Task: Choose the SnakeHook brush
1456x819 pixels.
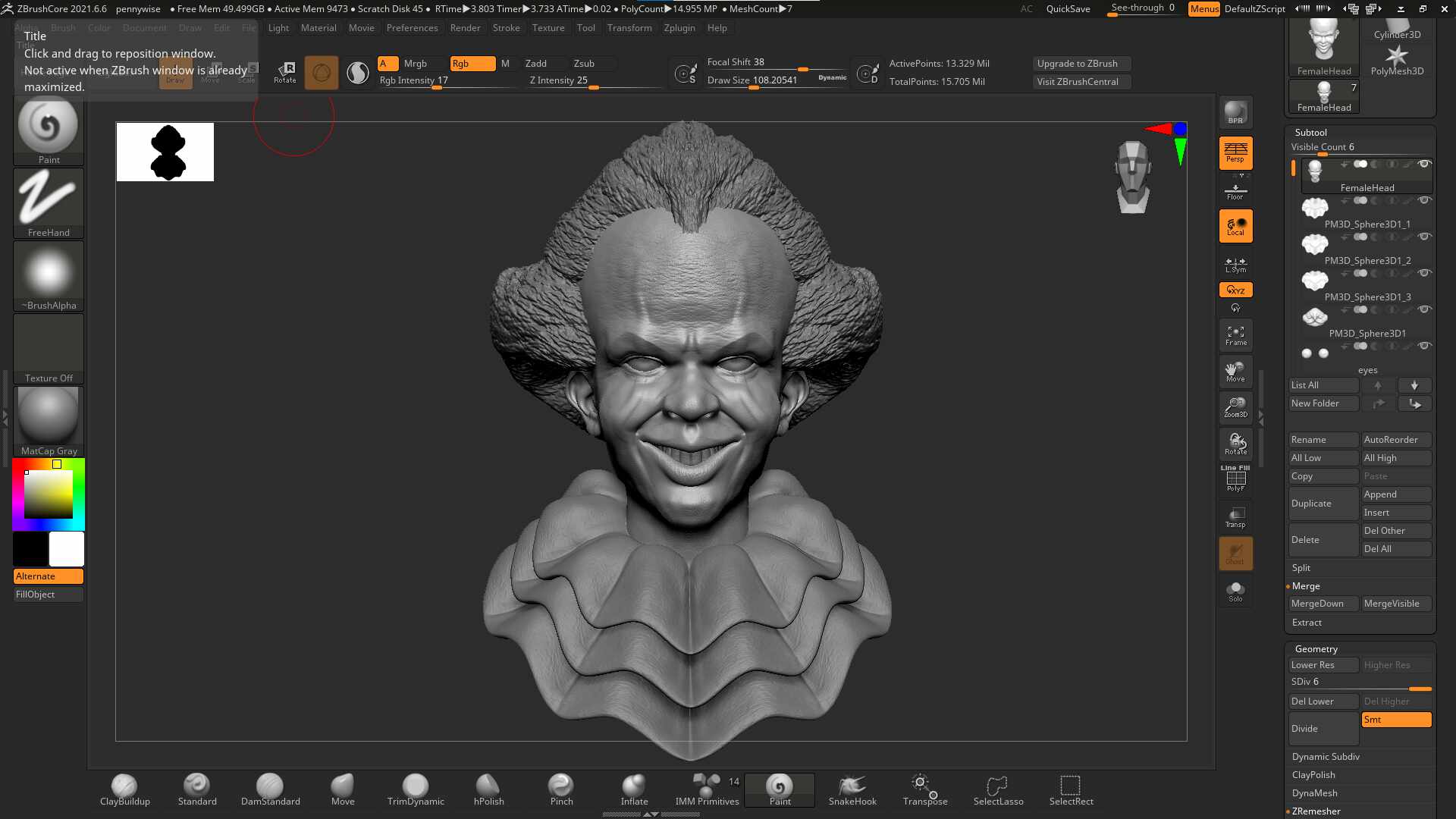Action: tap(852, 790)
